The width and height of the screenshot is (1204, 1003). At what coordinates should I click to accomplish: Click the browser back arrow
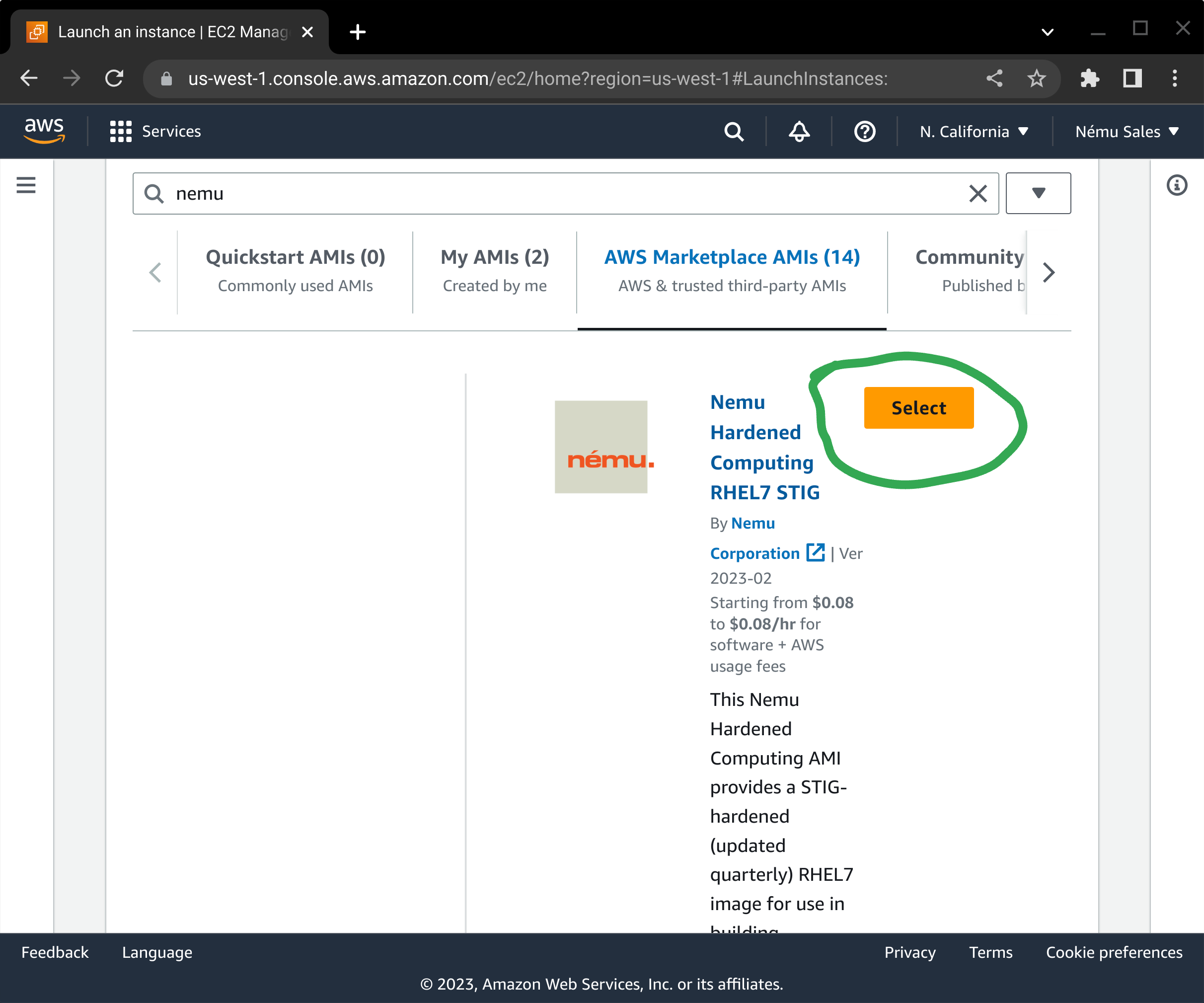[29, 78]
